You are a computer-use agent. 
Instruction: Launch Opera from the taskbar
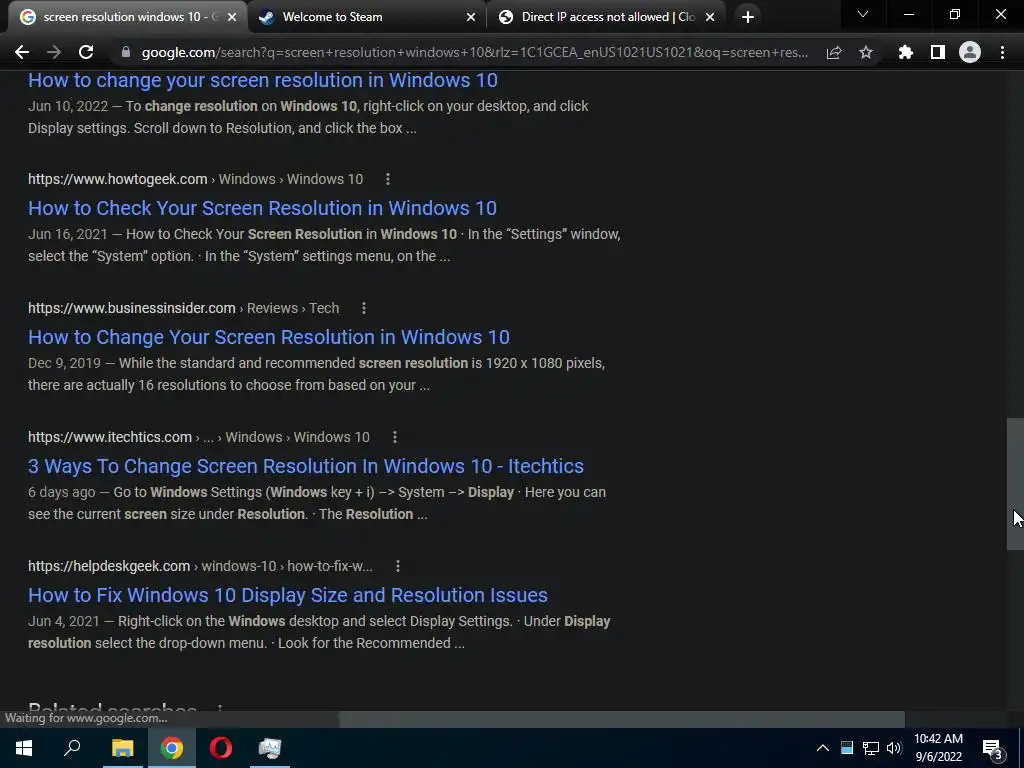[x=221, y=748]
